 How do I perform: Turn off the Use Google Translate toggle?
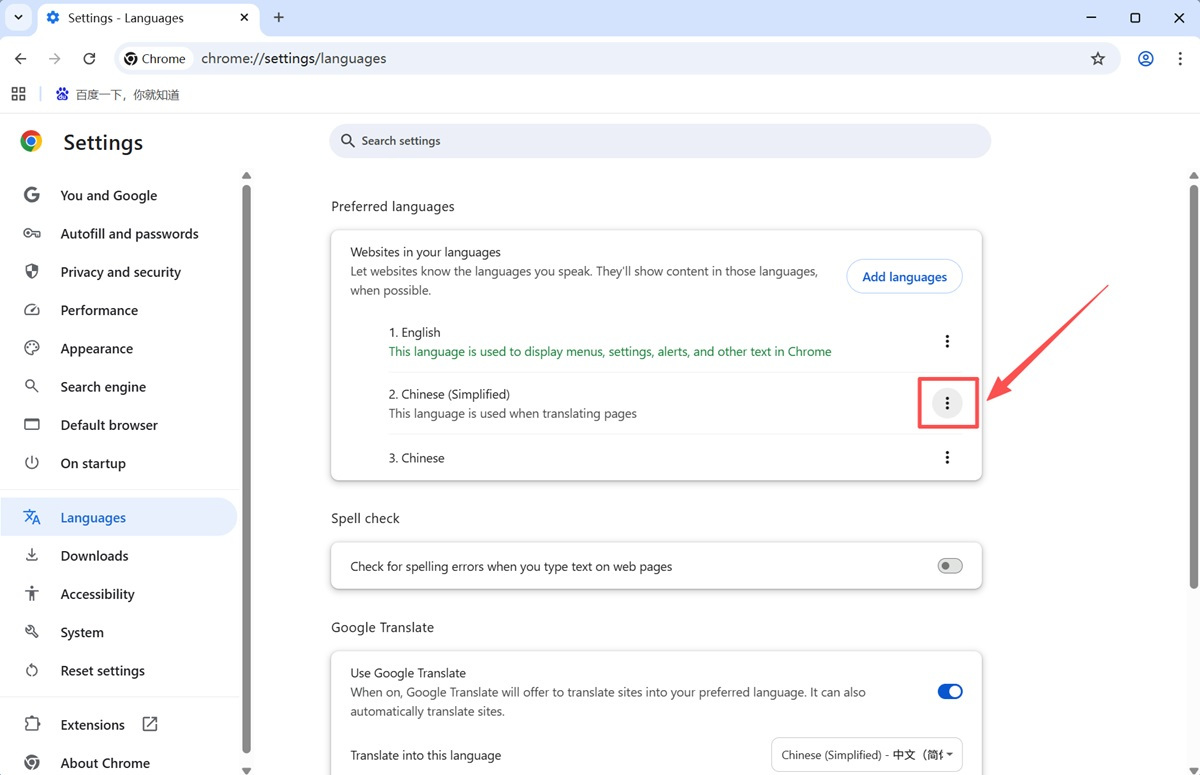(949, 691)
